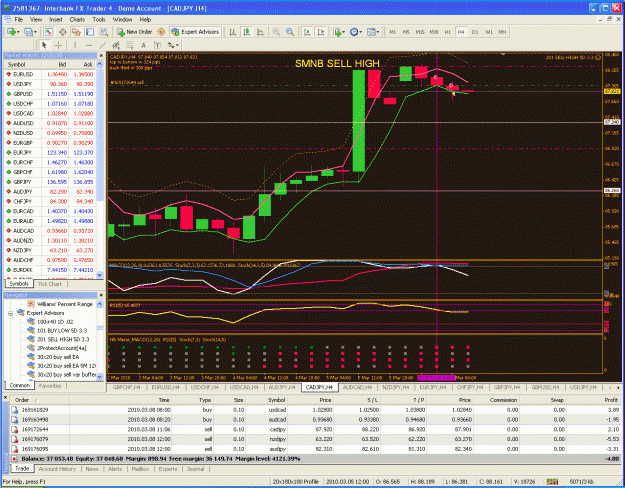Select the D1 timeframe
The width and height of the screenshot is (625, 488).
[x=475, y=32]
